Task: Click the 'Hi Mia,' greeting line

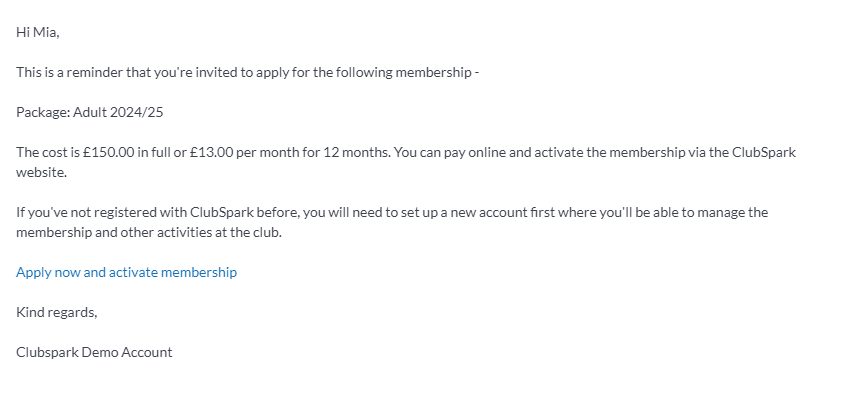Action: point(38,32)
